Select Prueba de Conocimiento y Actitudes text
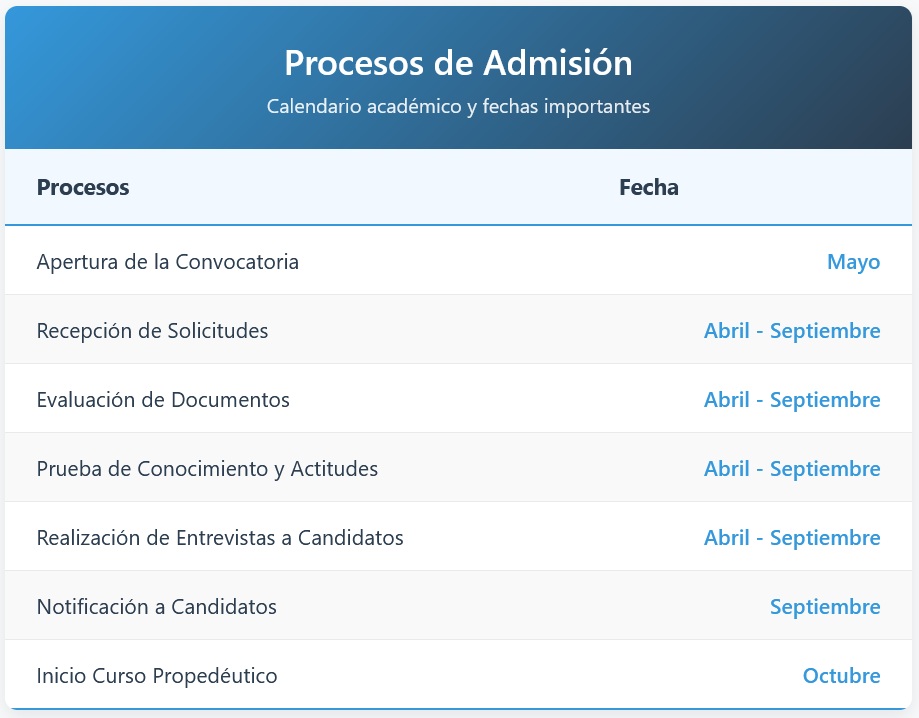 (x=207, y=469)
